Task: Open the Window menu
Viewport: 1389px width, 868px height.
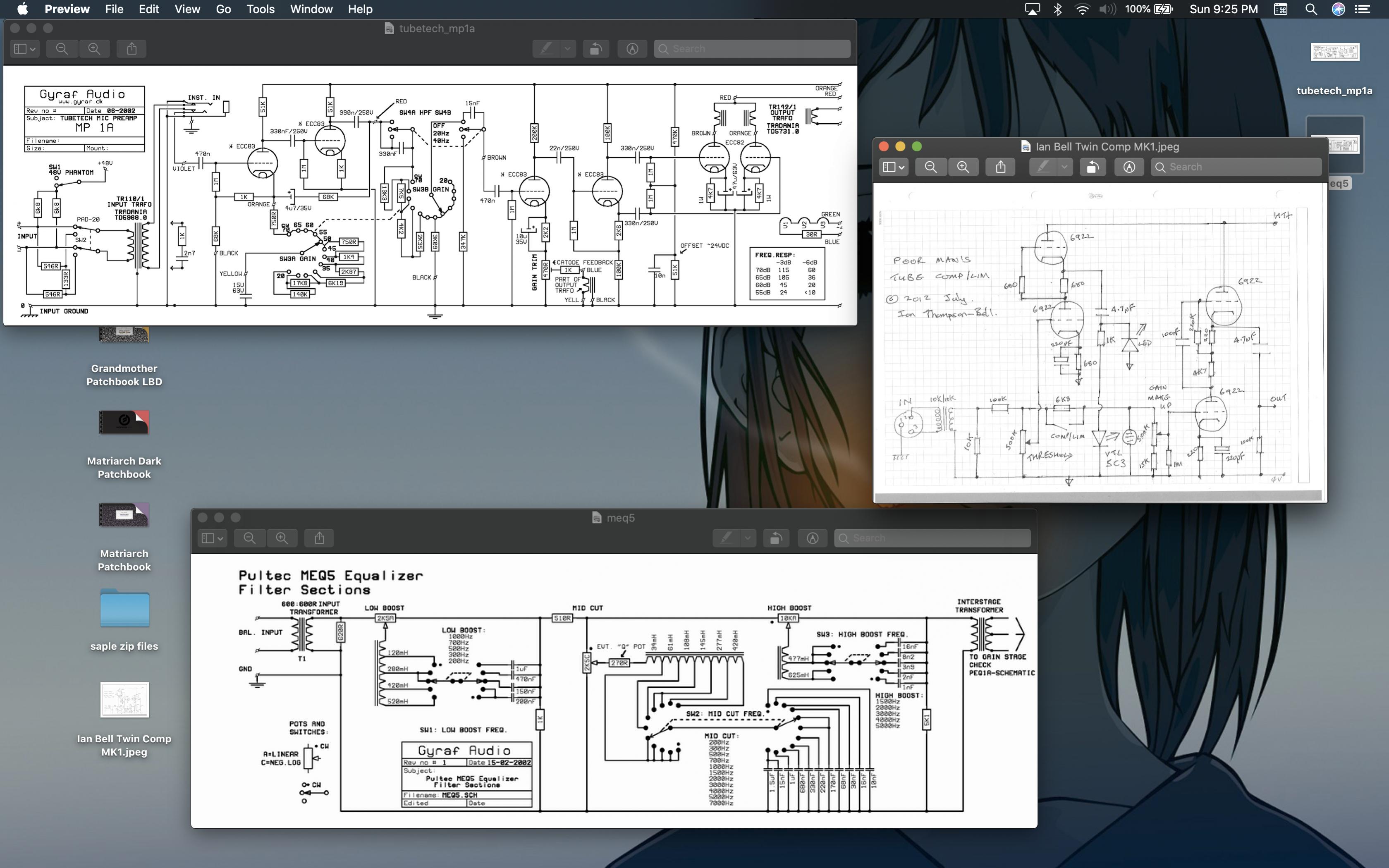Action: click(311, 9)
